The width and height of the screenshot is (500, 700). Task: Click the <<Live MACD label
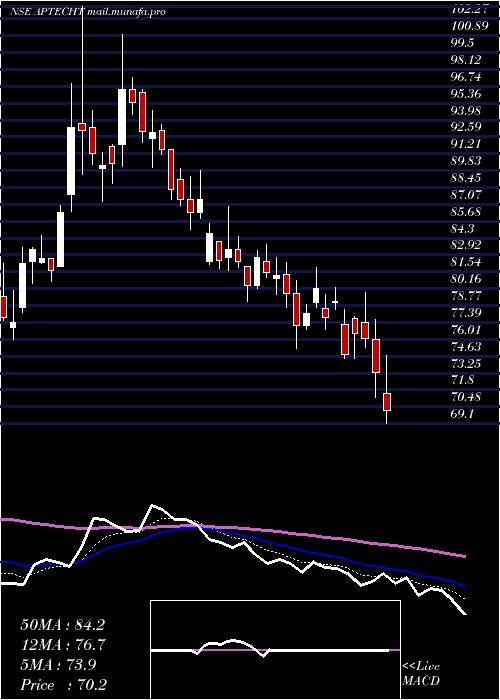tap(421, 674)
